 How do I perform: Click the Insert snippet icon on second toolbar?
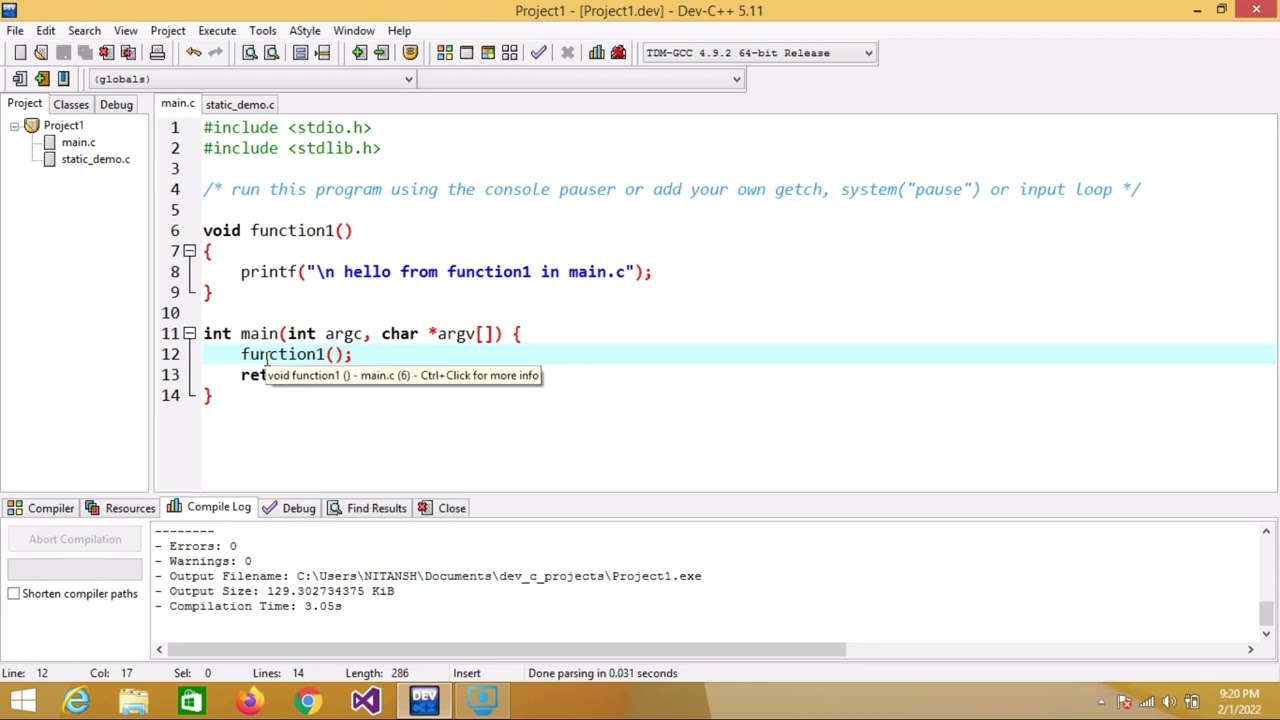point(20,78)
